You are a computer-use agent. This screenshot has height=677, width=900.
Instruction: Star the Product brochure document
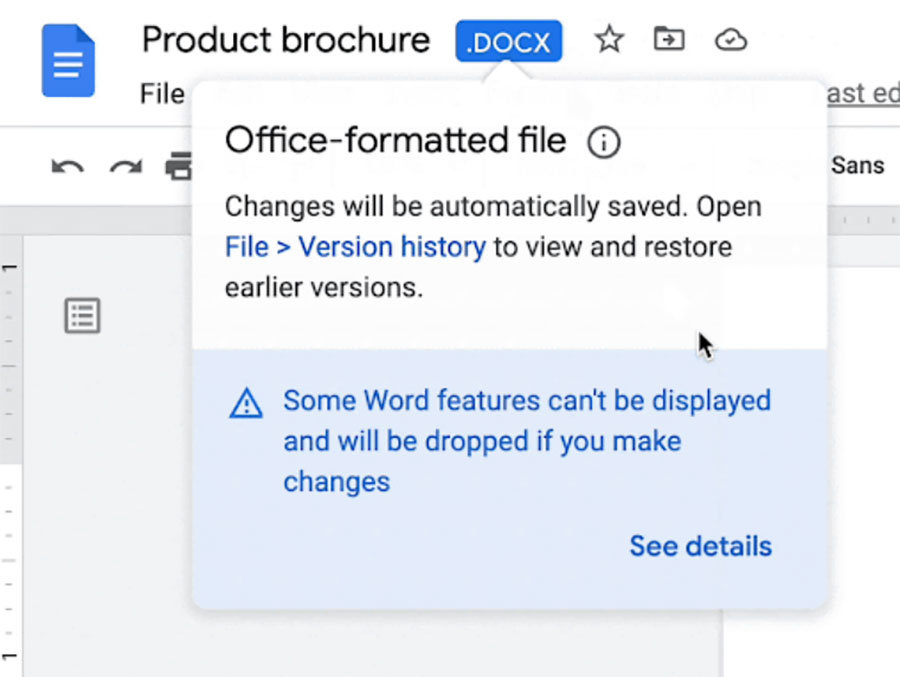608,40
